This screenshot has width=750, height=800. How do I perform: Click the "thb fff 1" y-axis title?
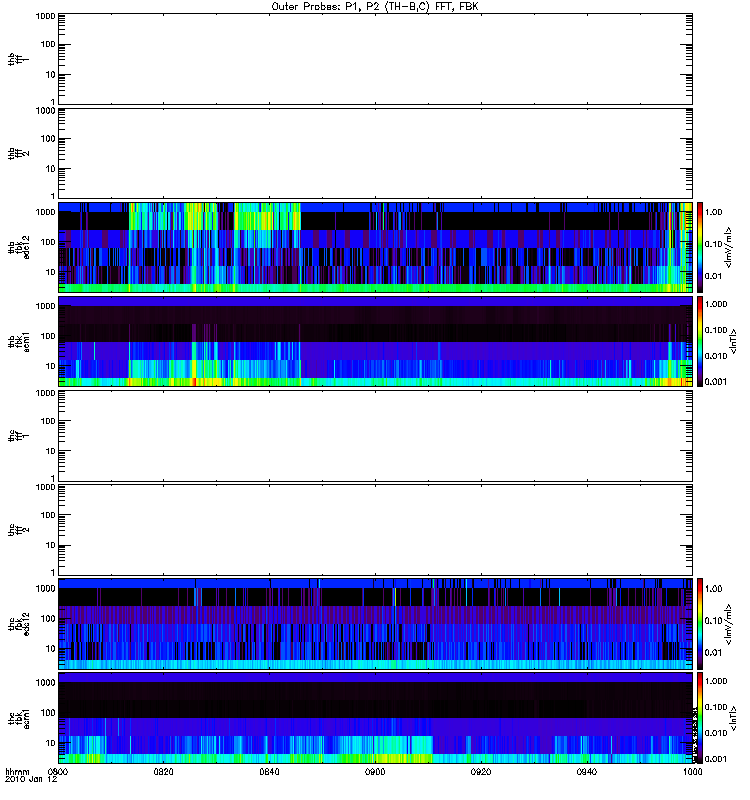(x=18, y=59)
